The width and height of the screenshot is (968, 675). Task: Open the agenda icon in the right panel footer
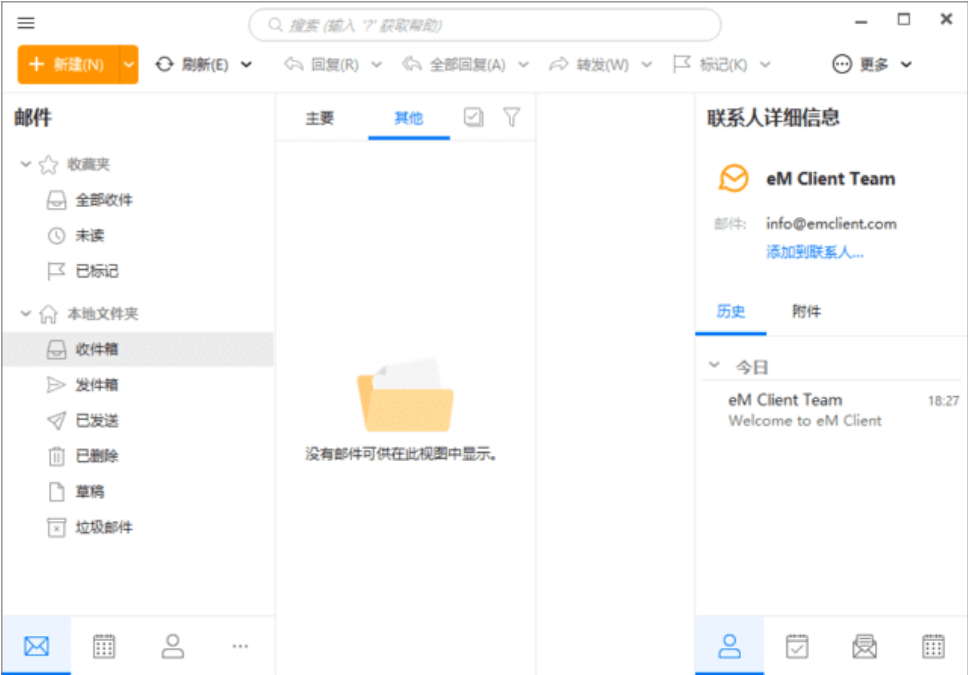tap(797, 646)
